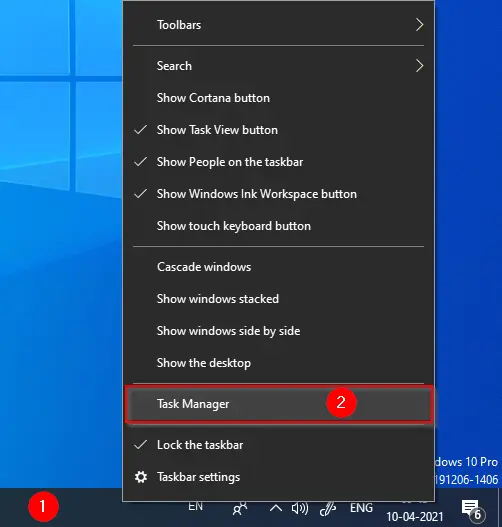Show hidden icons with the tray chevron
Screen dimensions: 502x527
[x=276, y=508]
